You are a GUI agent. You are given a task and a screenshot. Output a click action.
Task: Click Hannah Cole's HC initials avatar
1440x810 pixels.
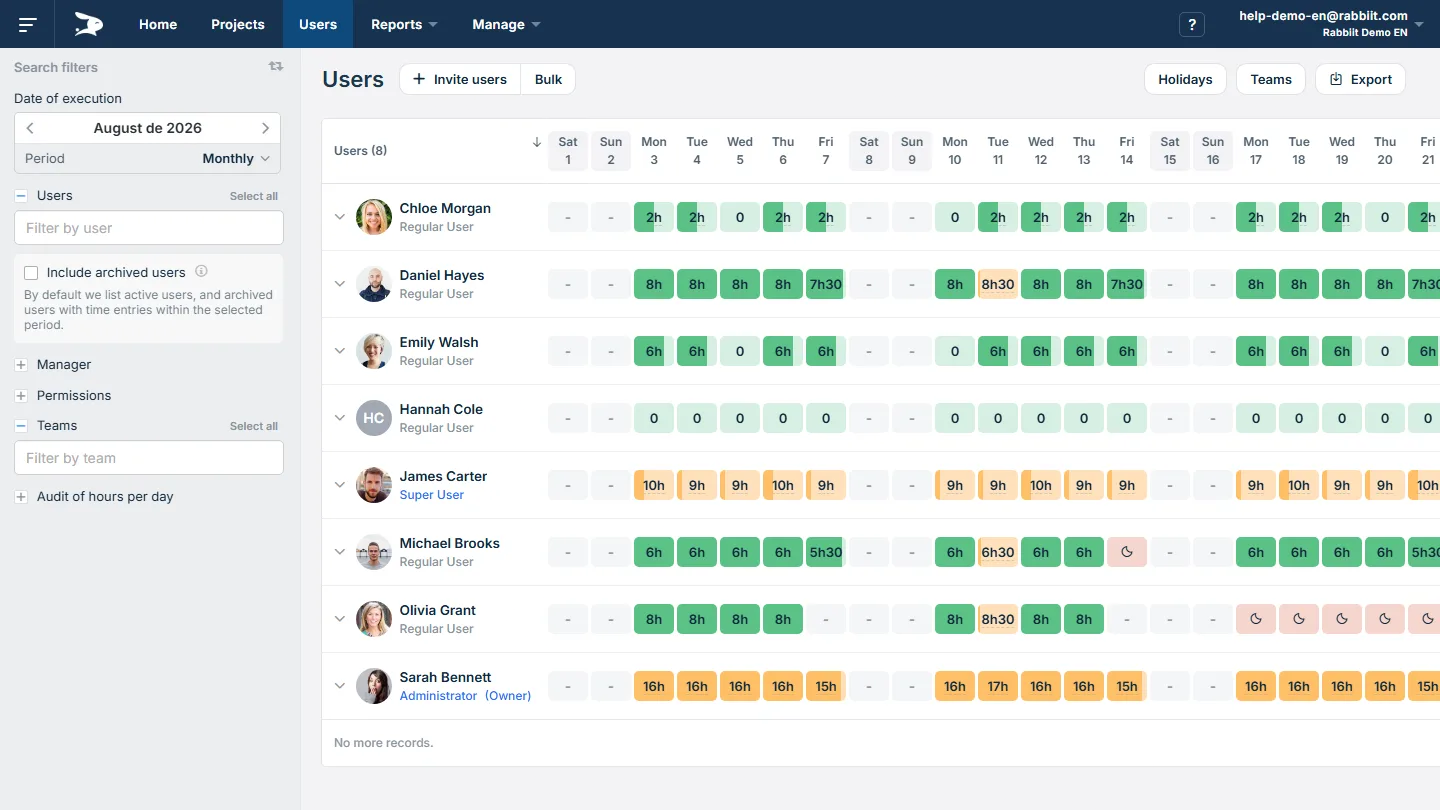374,418
